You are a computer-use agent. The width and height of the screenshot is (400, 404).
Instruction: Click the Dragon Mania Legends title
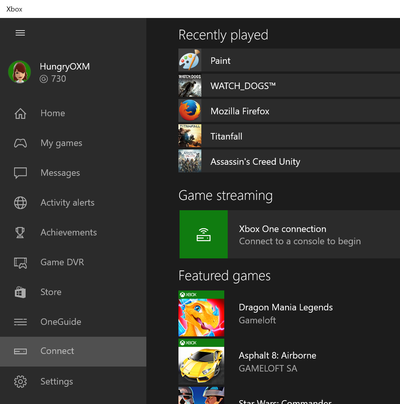point(286,307)
